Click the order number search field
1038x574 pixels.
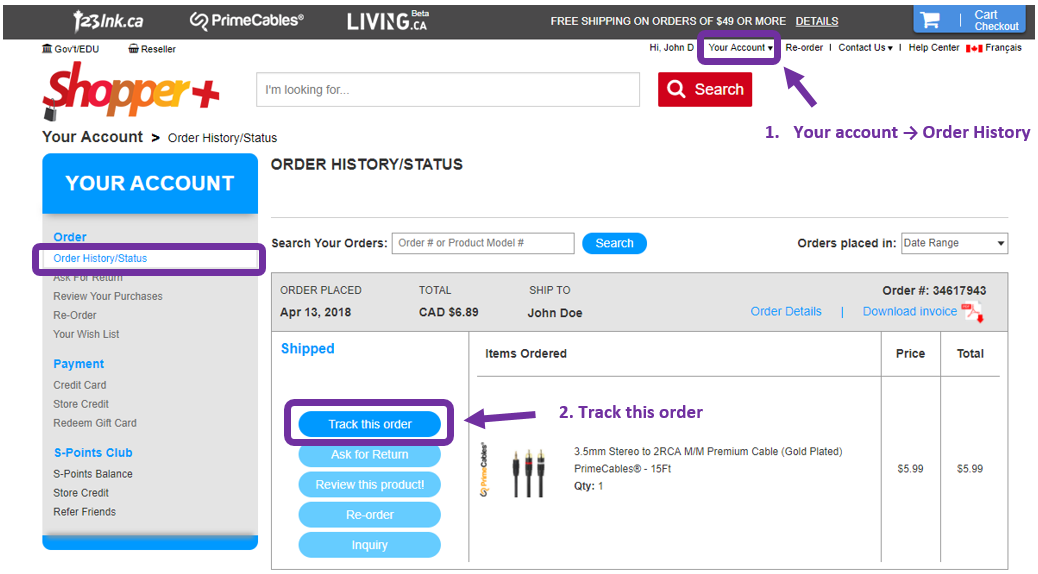(x=483, y=243)
